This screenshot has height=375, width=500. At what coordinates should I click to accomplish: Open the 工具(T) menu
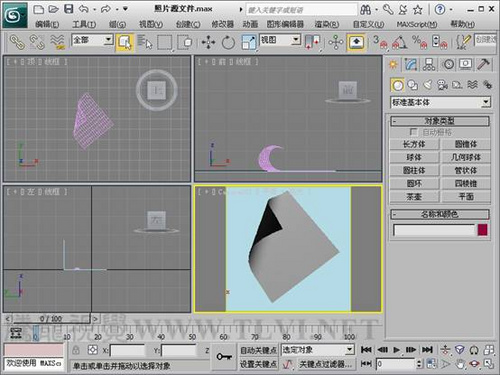(84, 24)
